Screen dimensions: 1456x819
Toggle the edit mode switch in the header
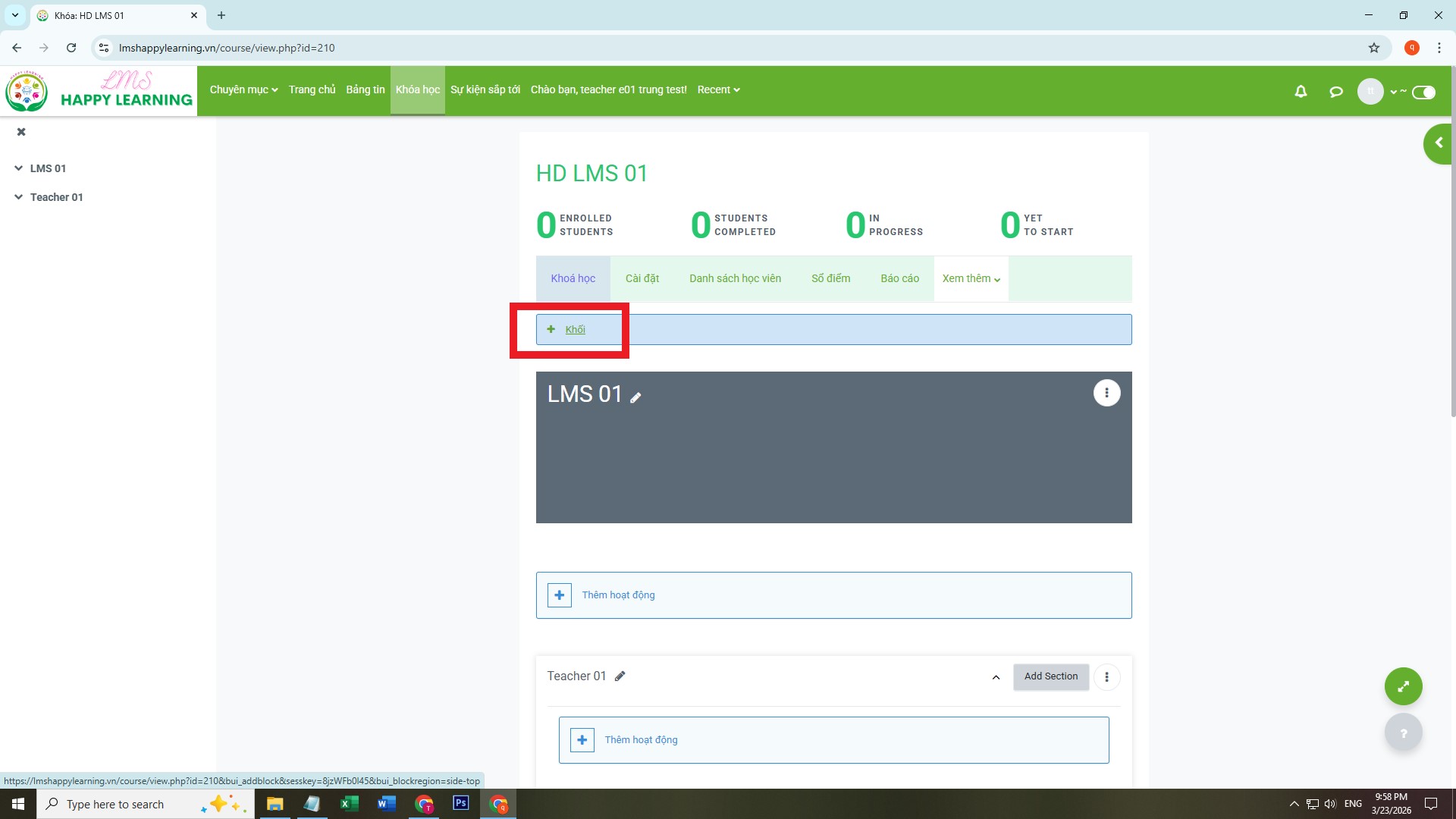coord(1423,93)
